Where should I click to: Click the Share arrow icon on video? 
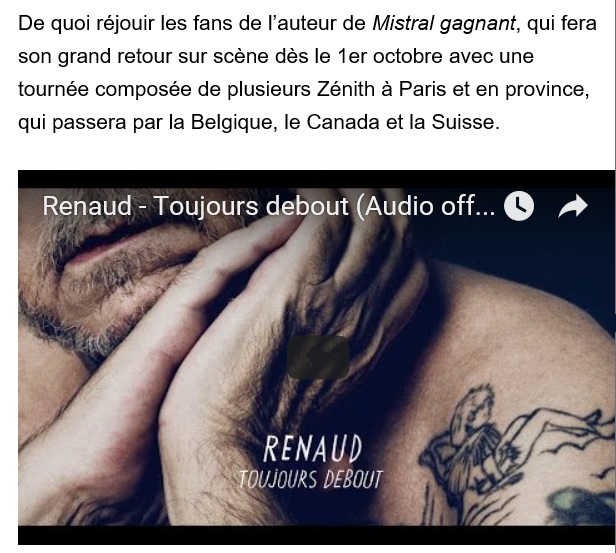point(573,206)
